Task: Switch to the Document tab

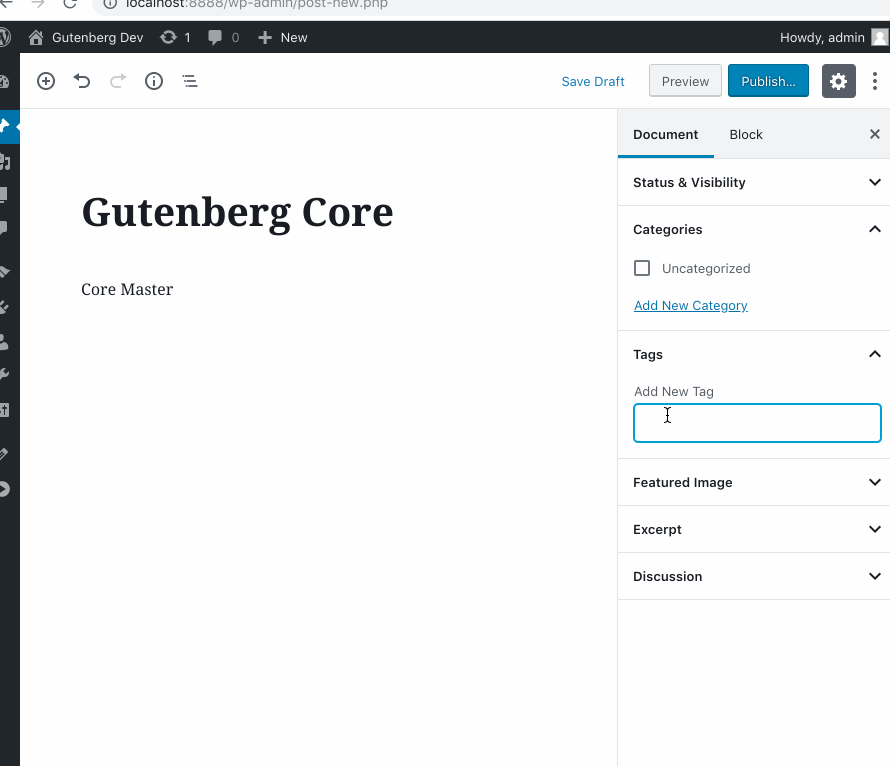Action: click(x=665, y=134)
